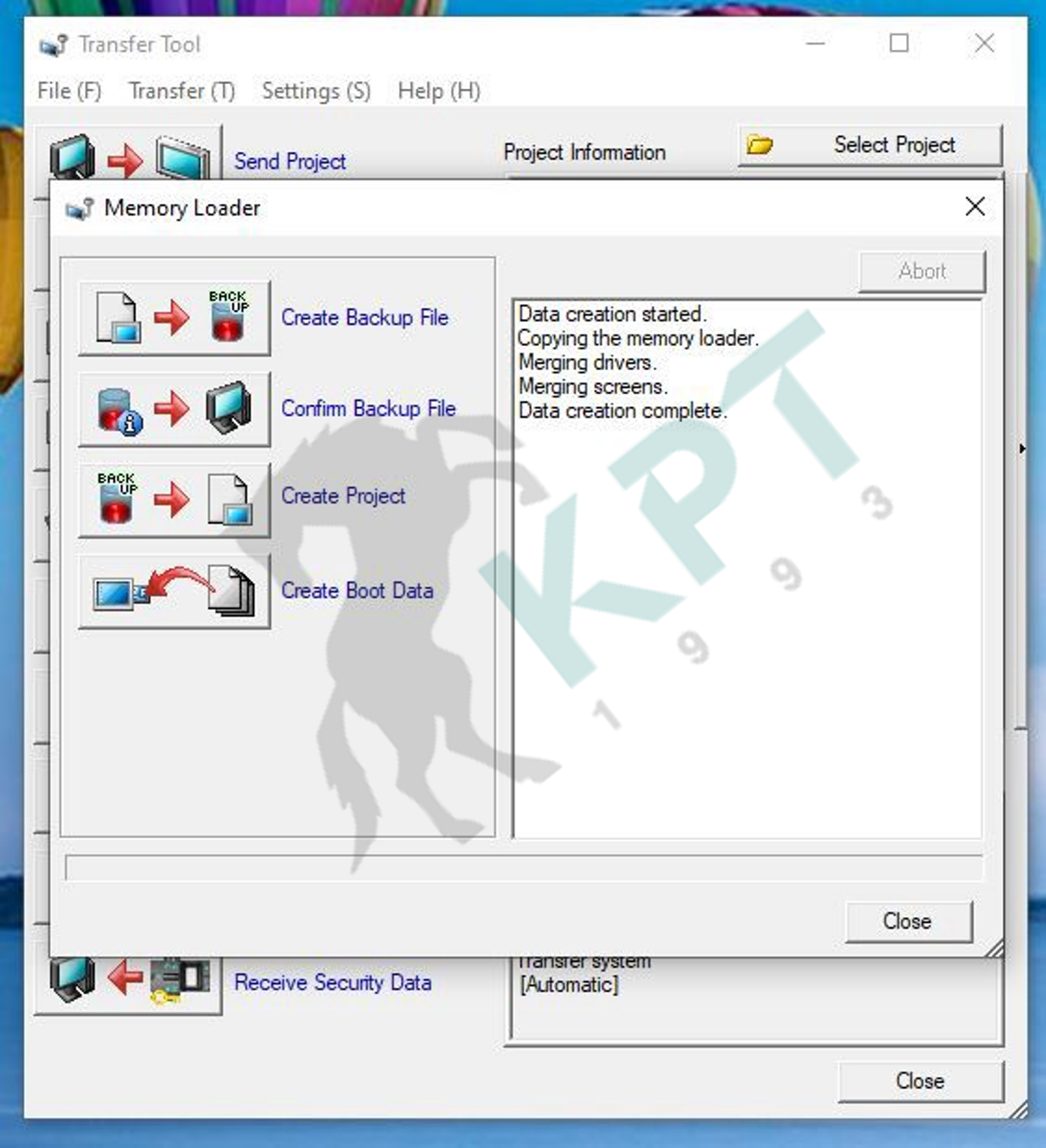Open the Select Project folder button
Image resolution: width=1046 pixels, height=1148 pixels.
pos(869,145)
